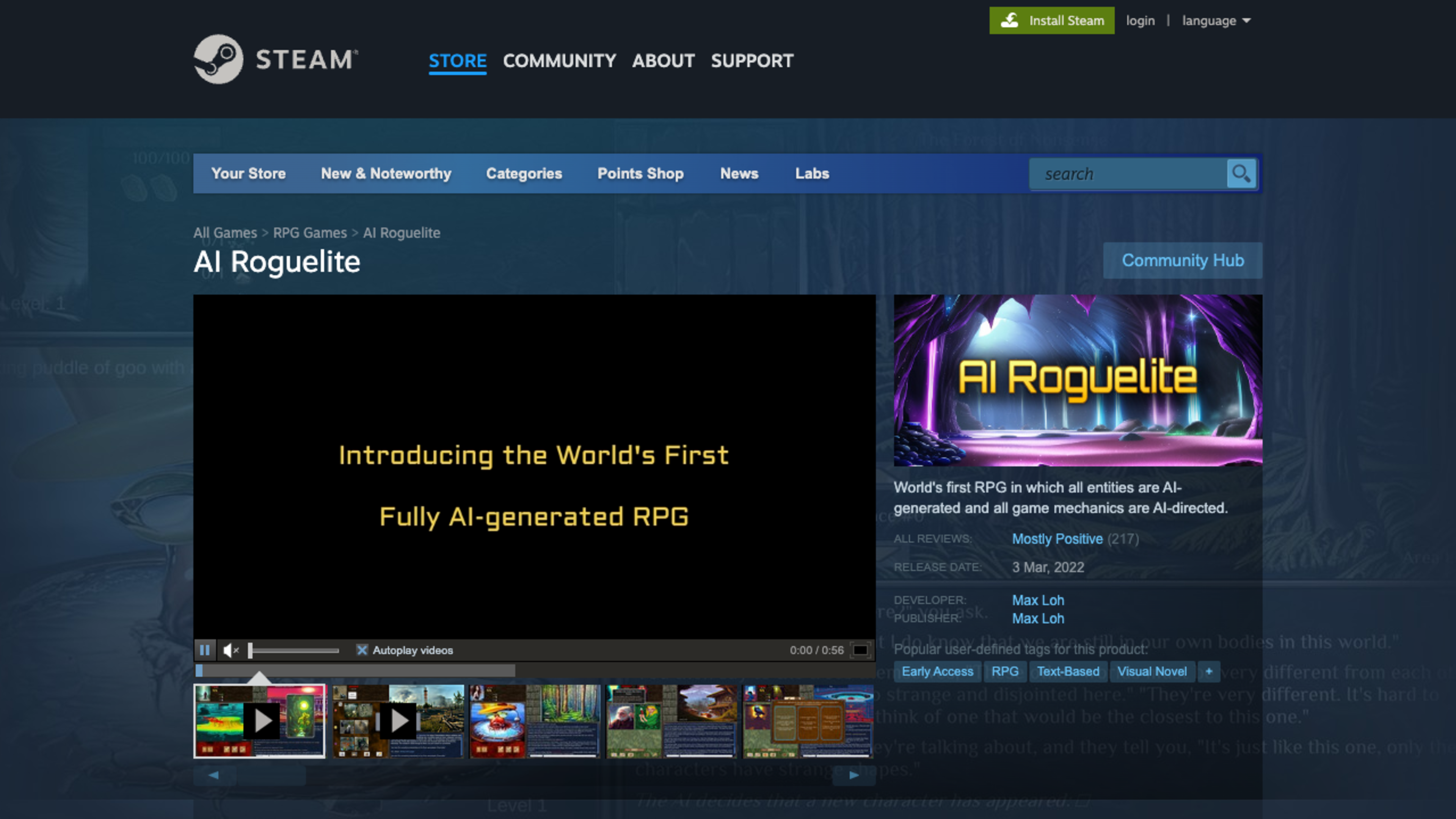Select fourth screenshot thumbnail
1456x819 pixels.
tap(672, 721)
